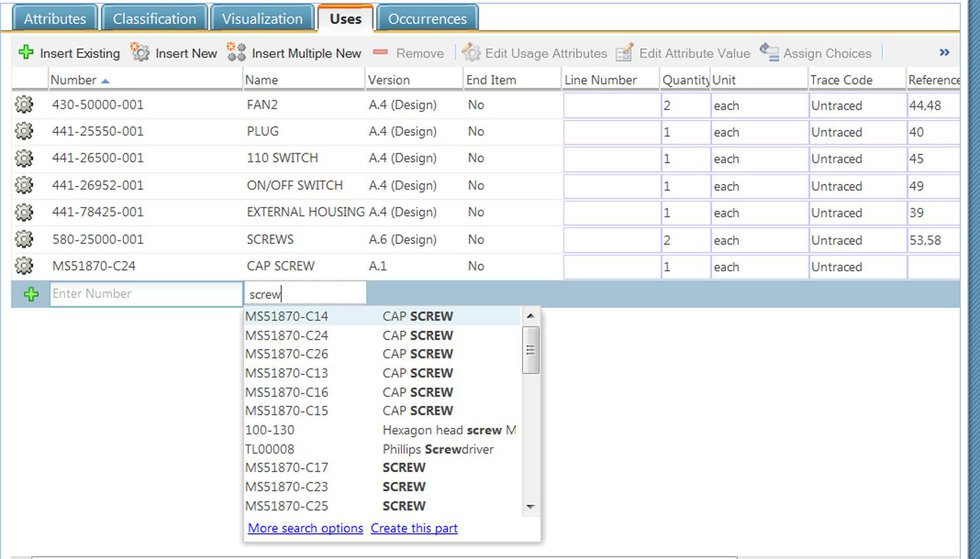Choose Phillips Screwdriver TL00008 suggestion
The height and width of the screenshot is (559, 980).
tap(380, 449)
